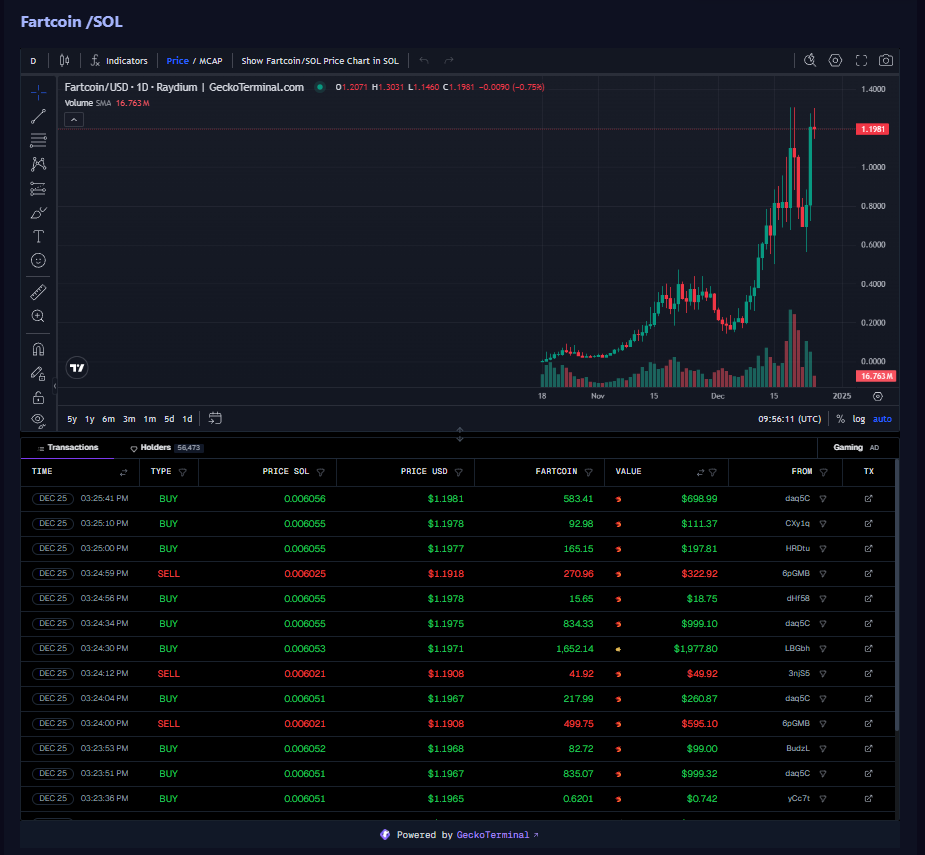Switch chart to MCAP view

click(x=211, y=61)
